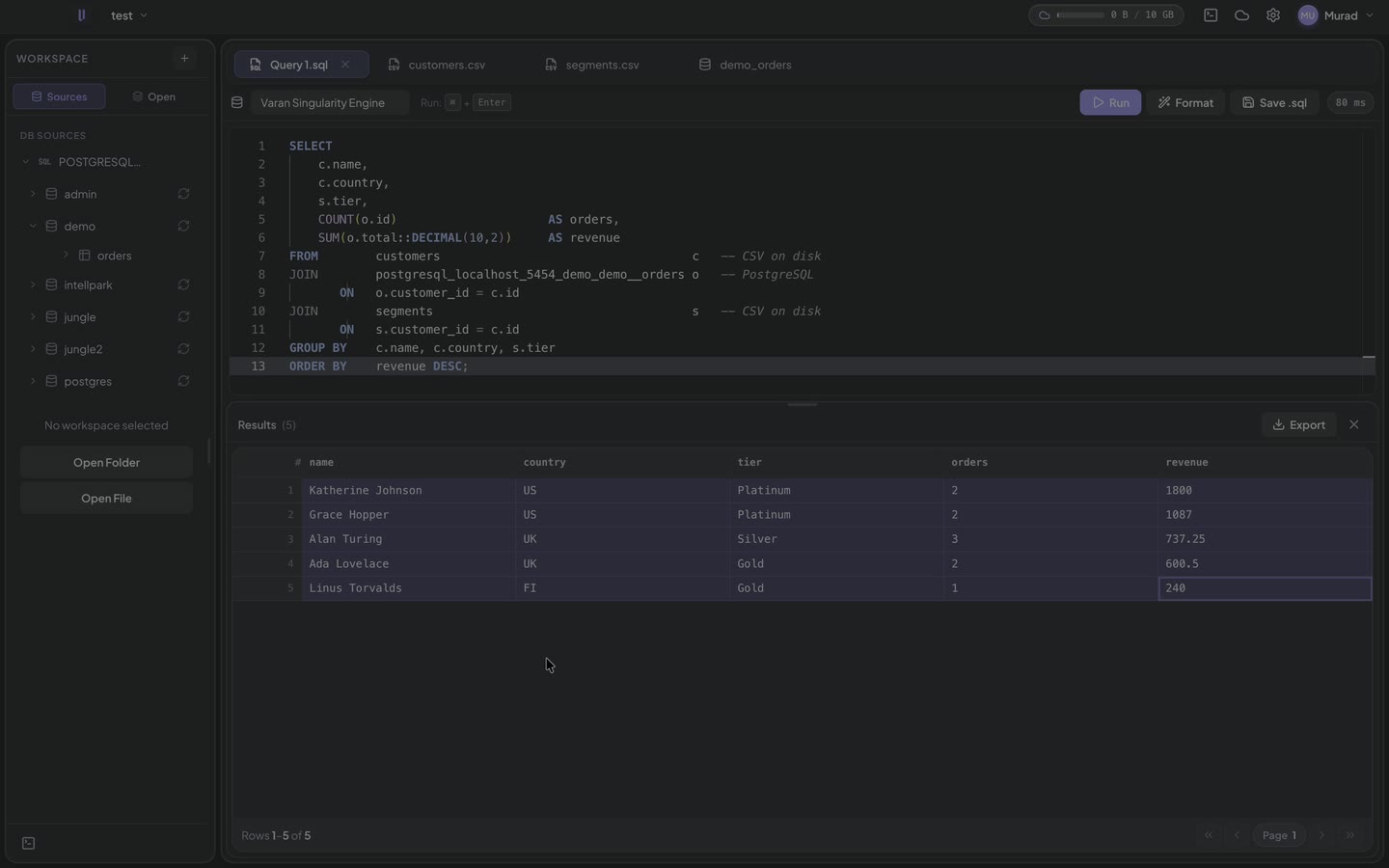This screenshot has width=1389, height=868.
Task: Click the Silver tier cell
Action: click(837, 539)
